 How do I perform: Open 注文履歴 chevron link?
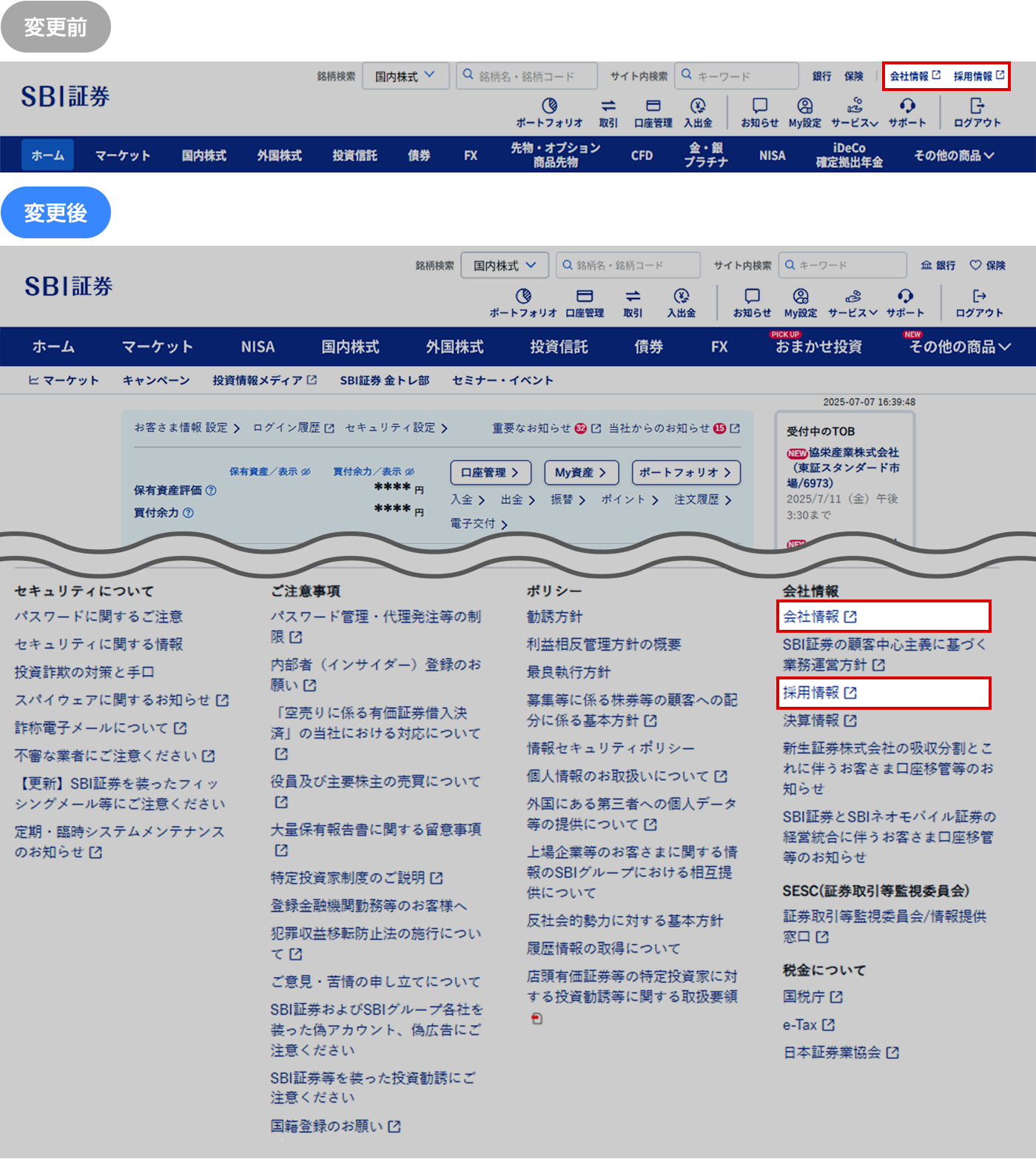pos(703,500)
